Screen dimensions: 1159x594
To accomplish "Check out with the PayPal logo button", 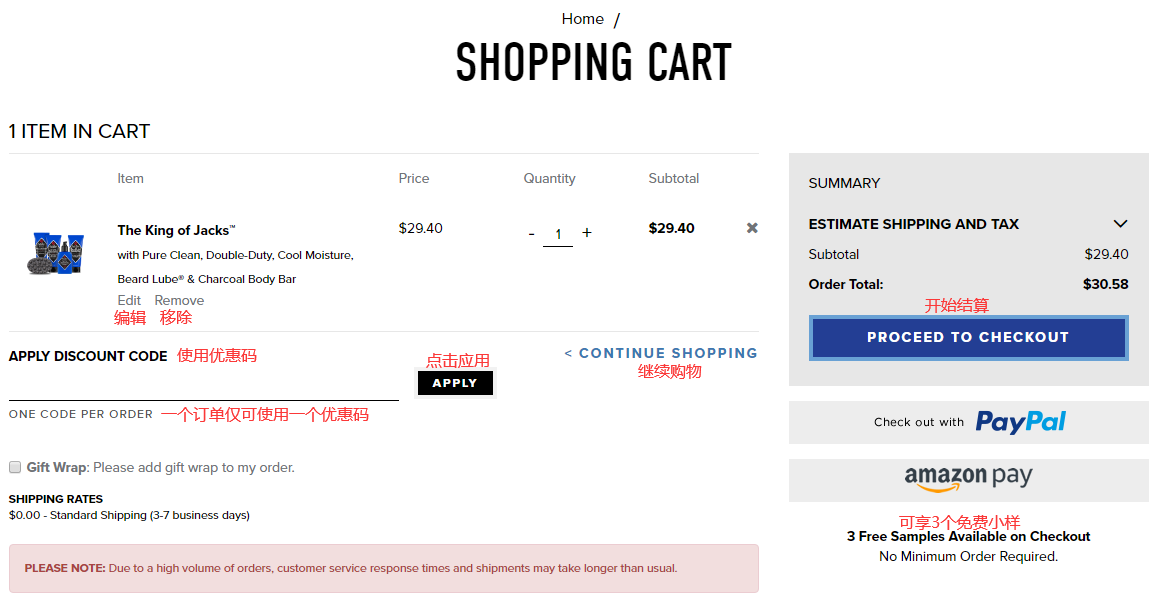I will coord(968,422).
